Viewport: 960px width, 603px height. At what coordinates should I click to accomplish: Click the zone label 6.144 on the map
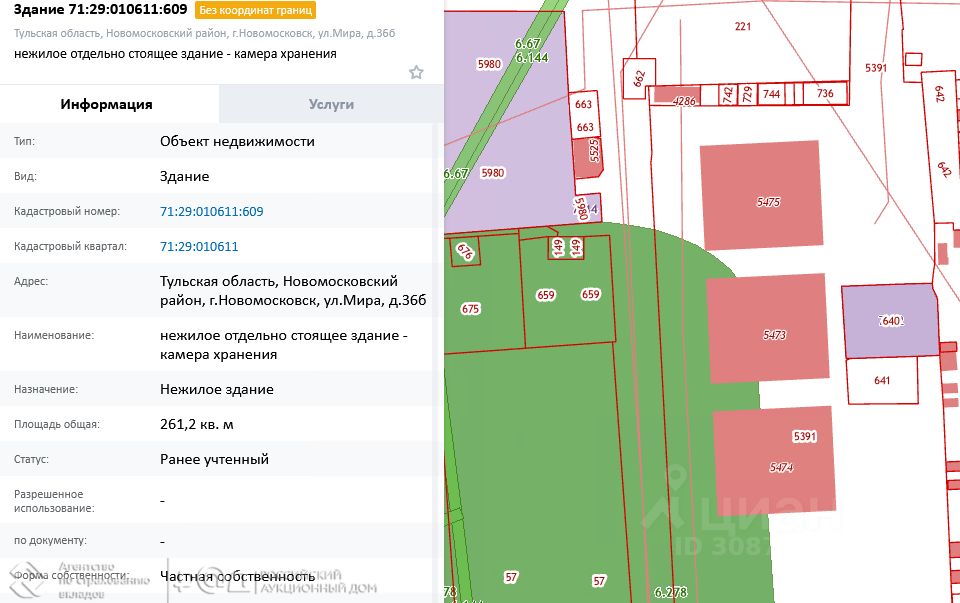[x=532, y=58]
